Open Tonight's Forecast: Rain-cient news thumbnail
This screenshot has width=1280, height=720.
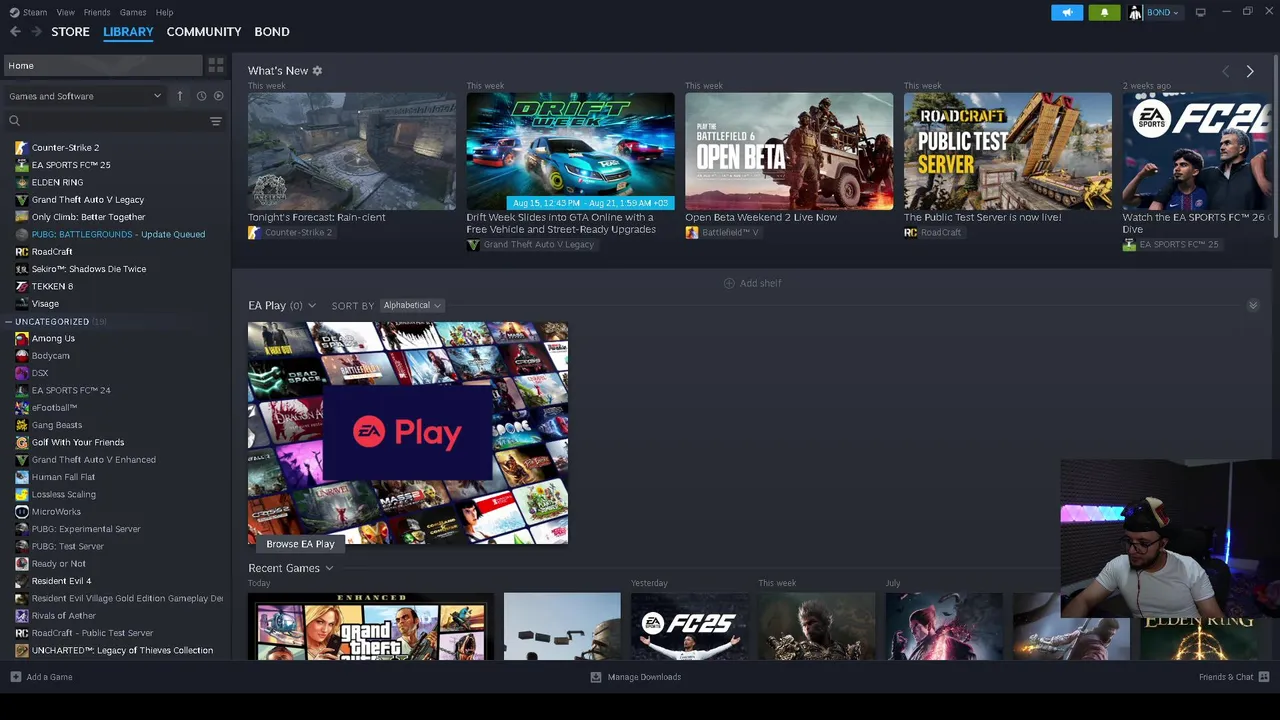click(x=352, y=151)
